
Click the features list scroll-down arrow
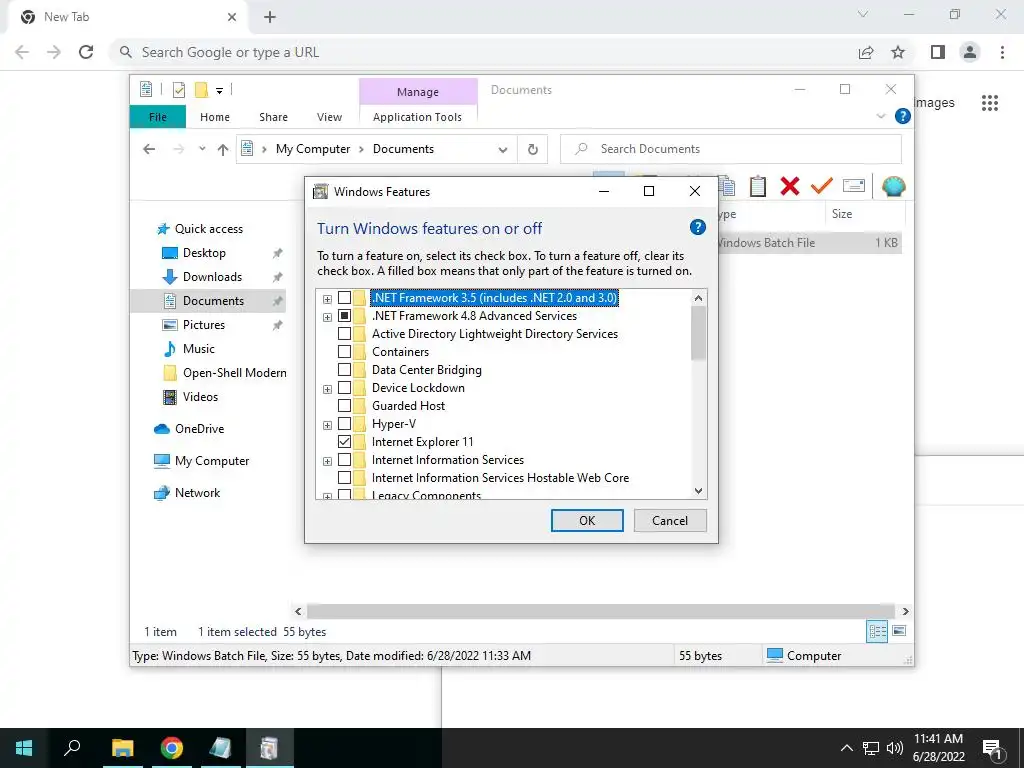tap(698, 491)
